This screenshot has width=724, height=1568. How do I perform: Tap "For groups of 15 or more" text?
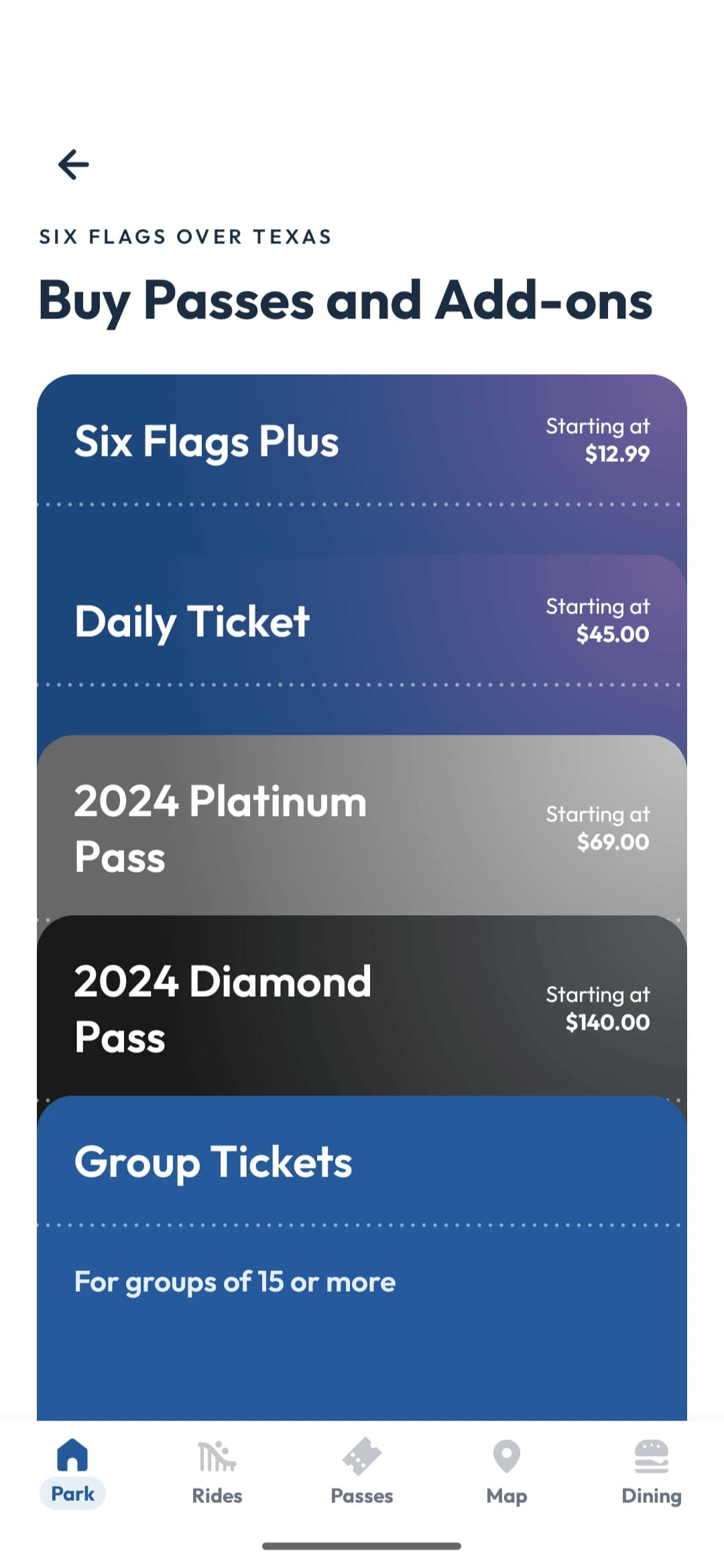click(235, 1282)
